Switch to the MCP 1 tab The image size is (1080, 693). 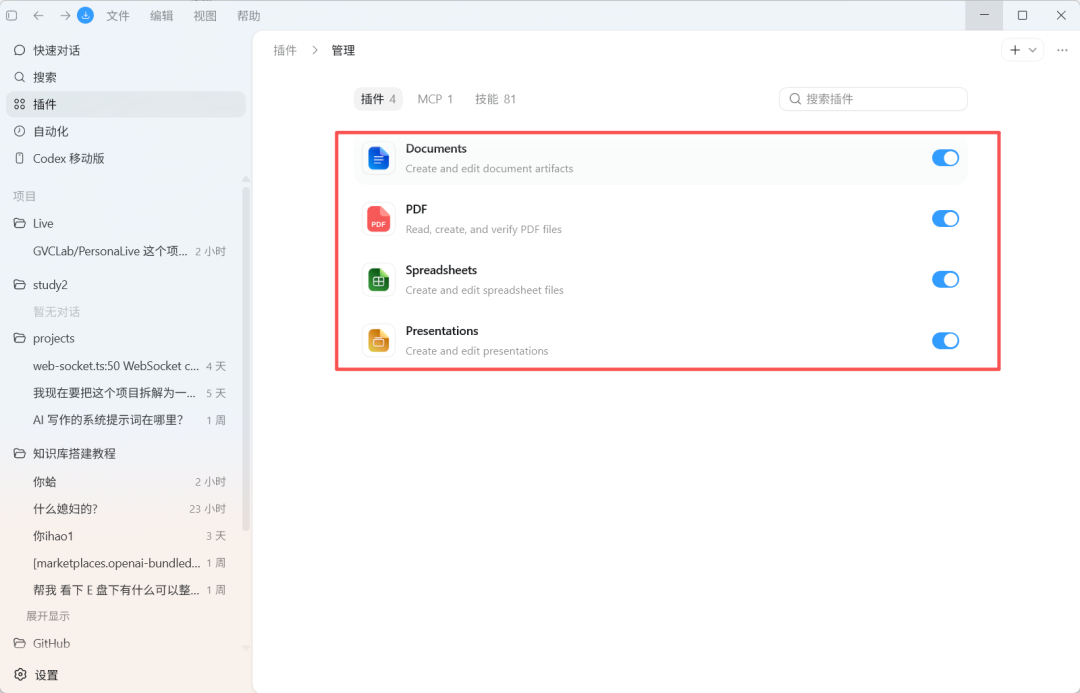coord(435,99)
